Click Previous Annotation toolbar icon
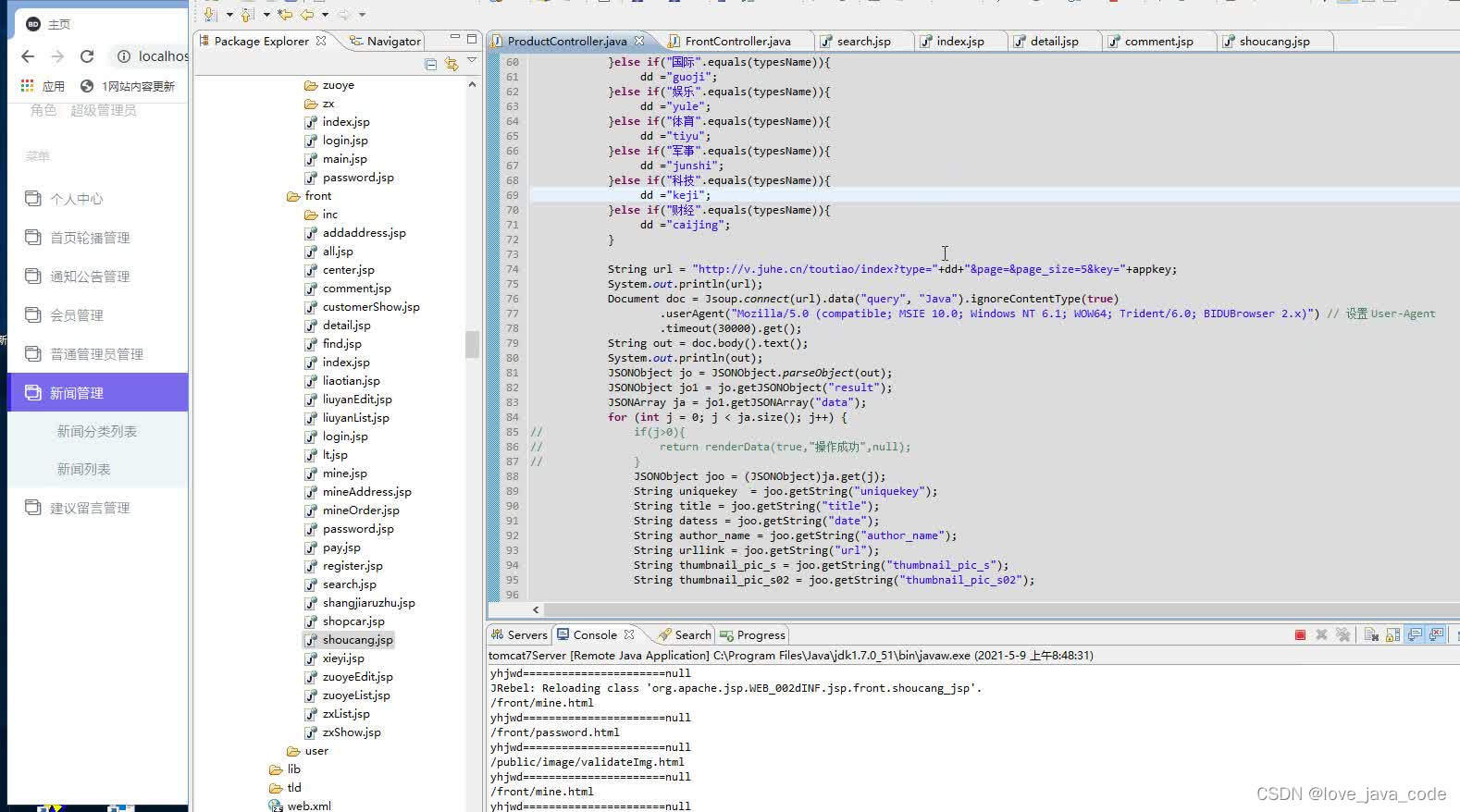The height and width of the screenshot is (812, 1460). click(x=247, y=14)
